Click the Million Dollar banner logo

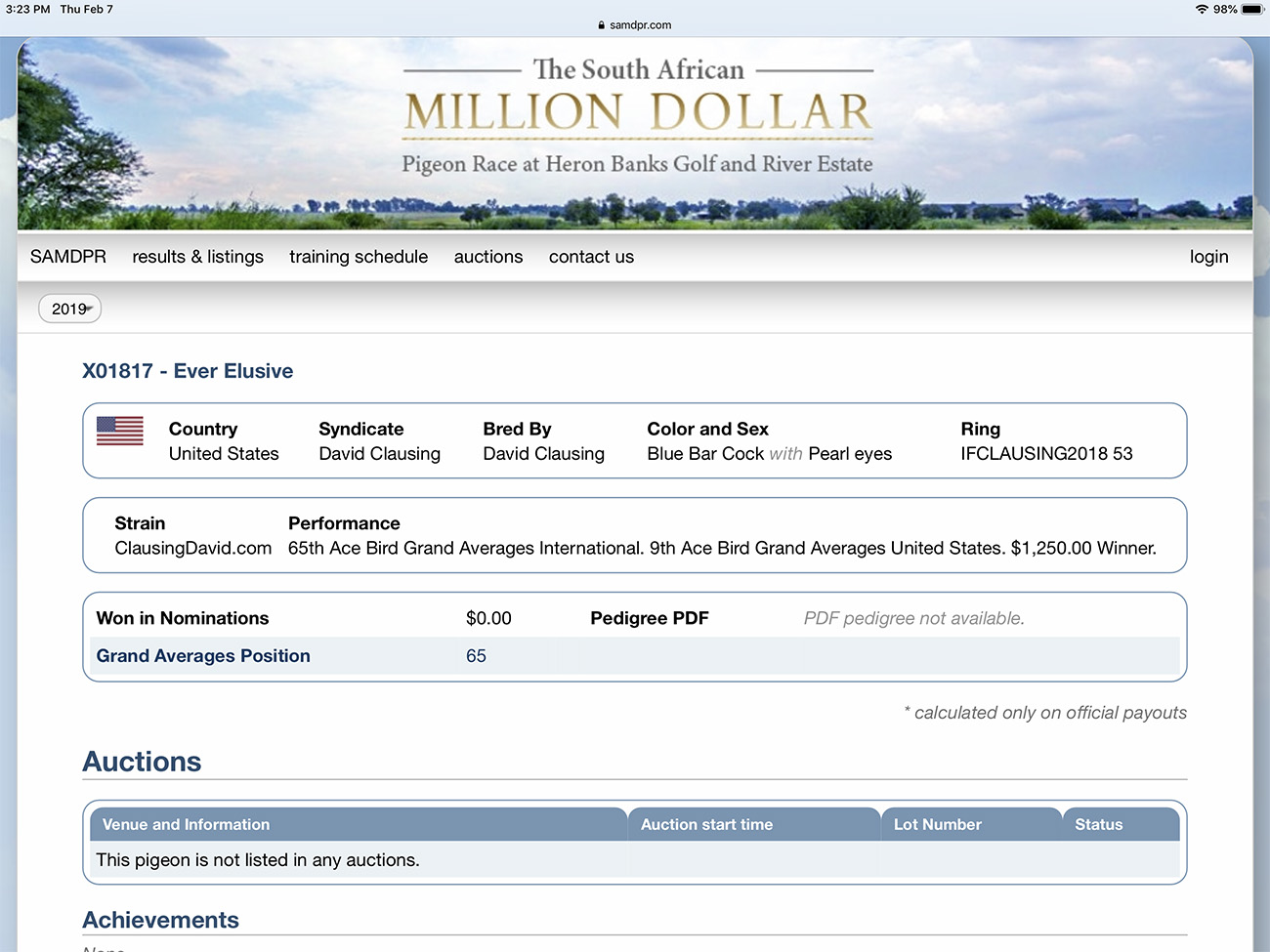[x=637, y=115]
